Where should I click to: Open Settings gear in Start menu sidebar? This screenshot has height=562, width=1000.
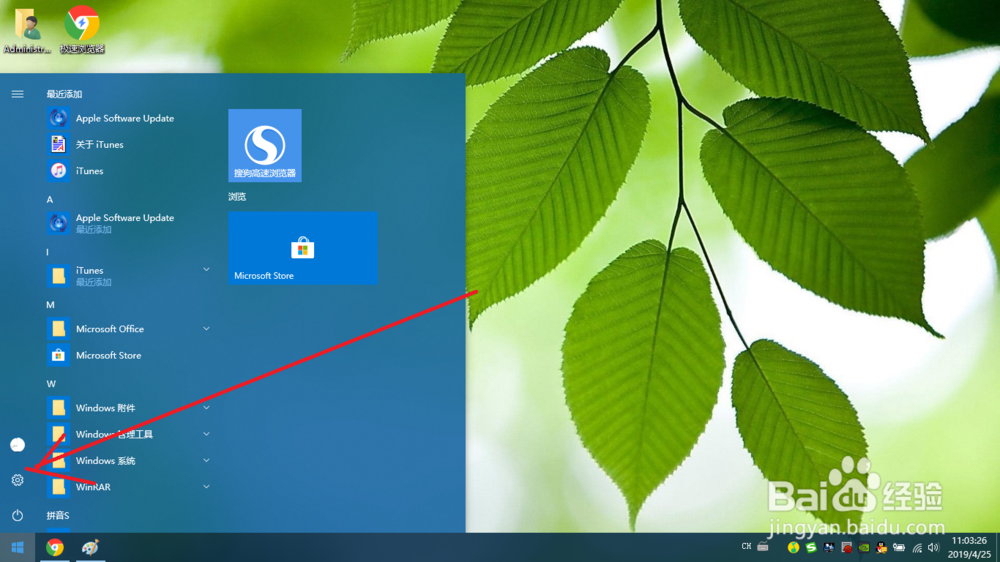(17, 480)
